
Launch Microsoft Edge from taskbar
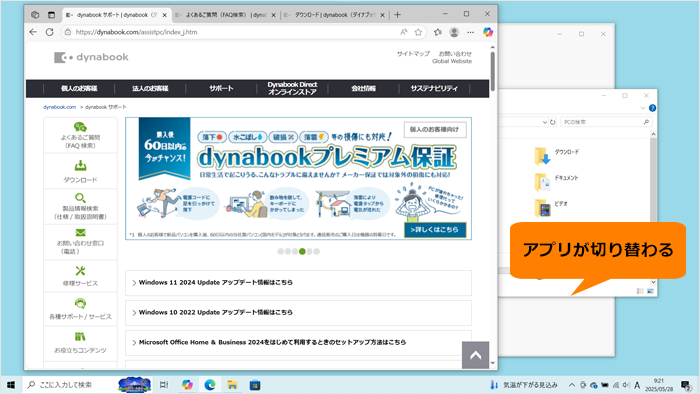click(x=210, y=385)
